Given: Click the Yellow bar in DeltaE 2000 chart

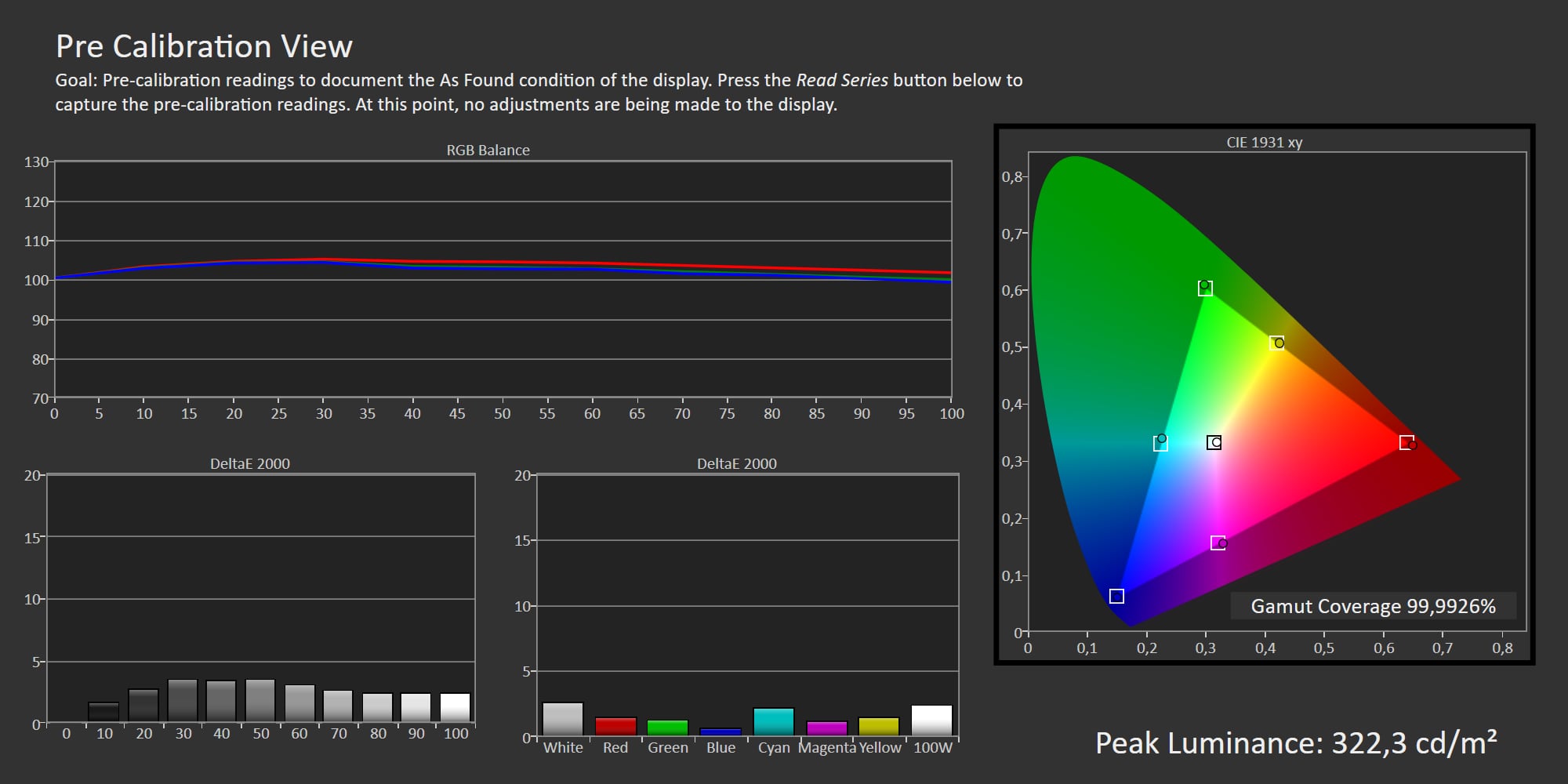Looking at the screenshot, I should point(879,727).
